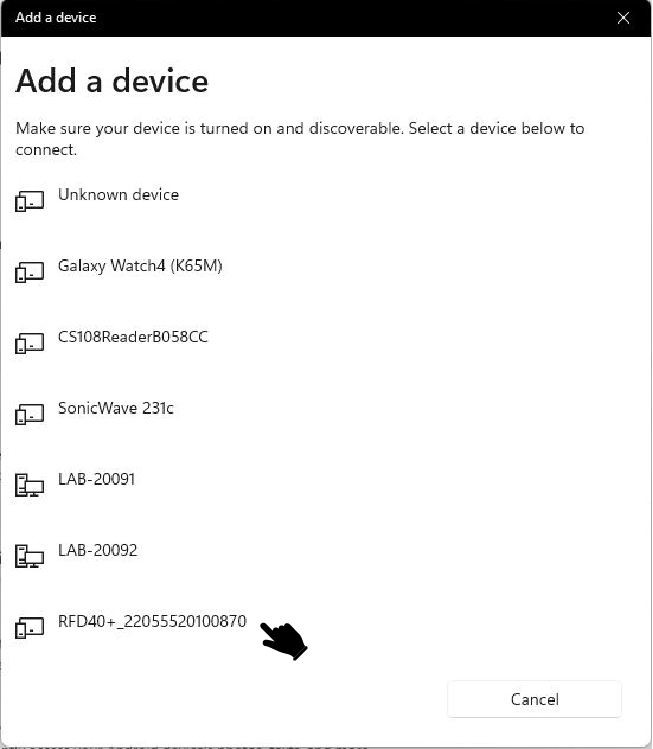Screen dimensions: 653x749
Task: Click the black pointing hand graphic
Action: click(283, 640)
